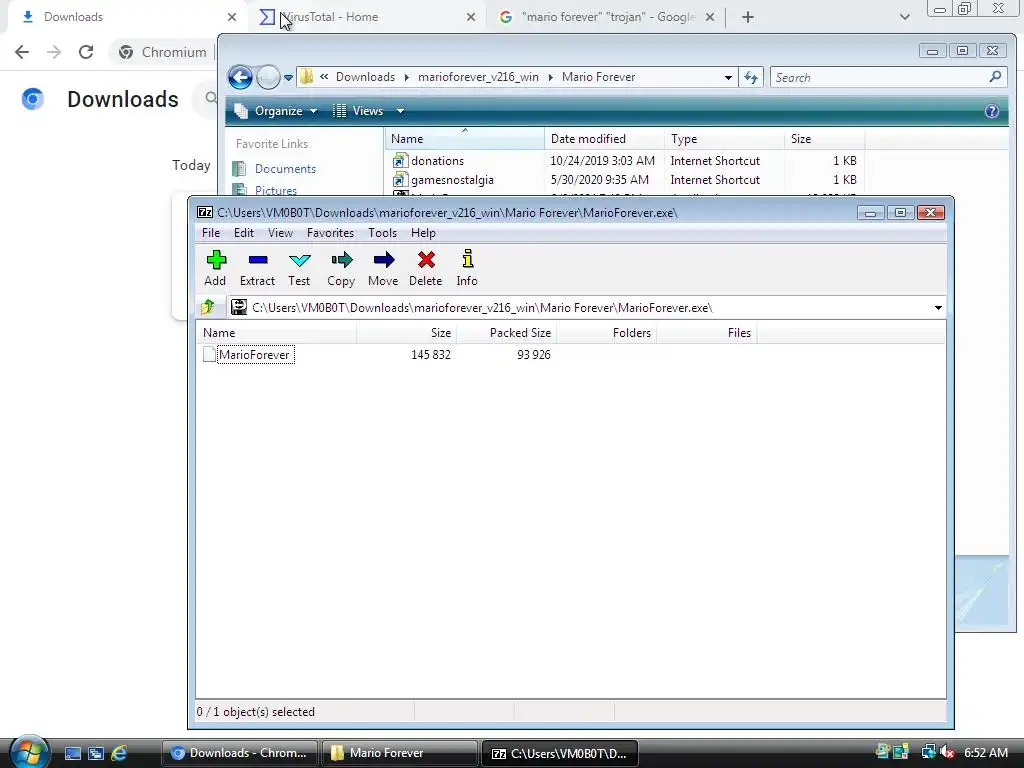Image resolution: width=1024 pixels, height=768 pixels.
Task: Sort Explorer by Date modified column
Action: [x=604, y=138]
